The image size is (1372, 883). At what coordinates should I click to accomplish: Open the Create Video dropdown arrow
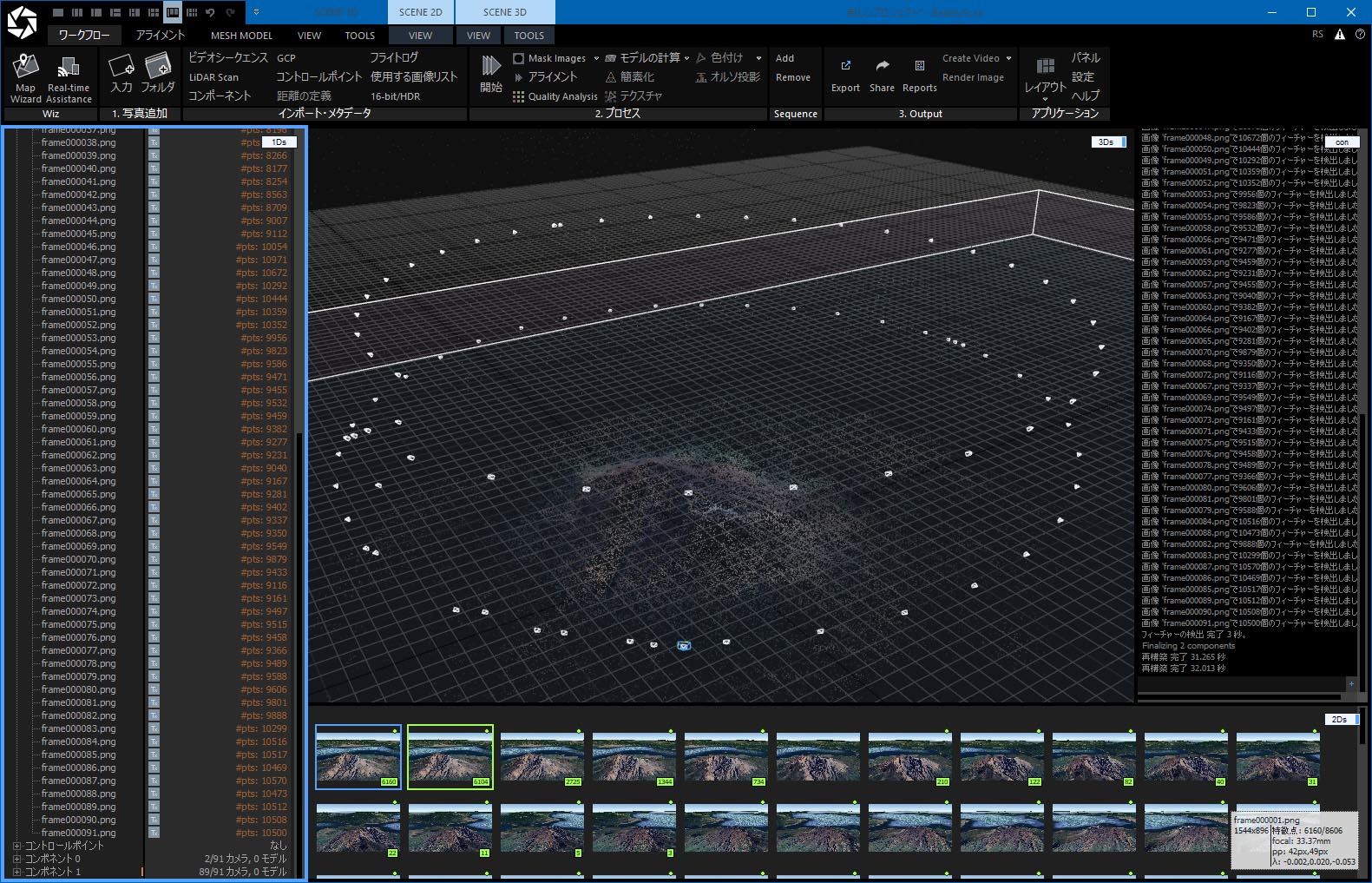tap(1008, 58)
